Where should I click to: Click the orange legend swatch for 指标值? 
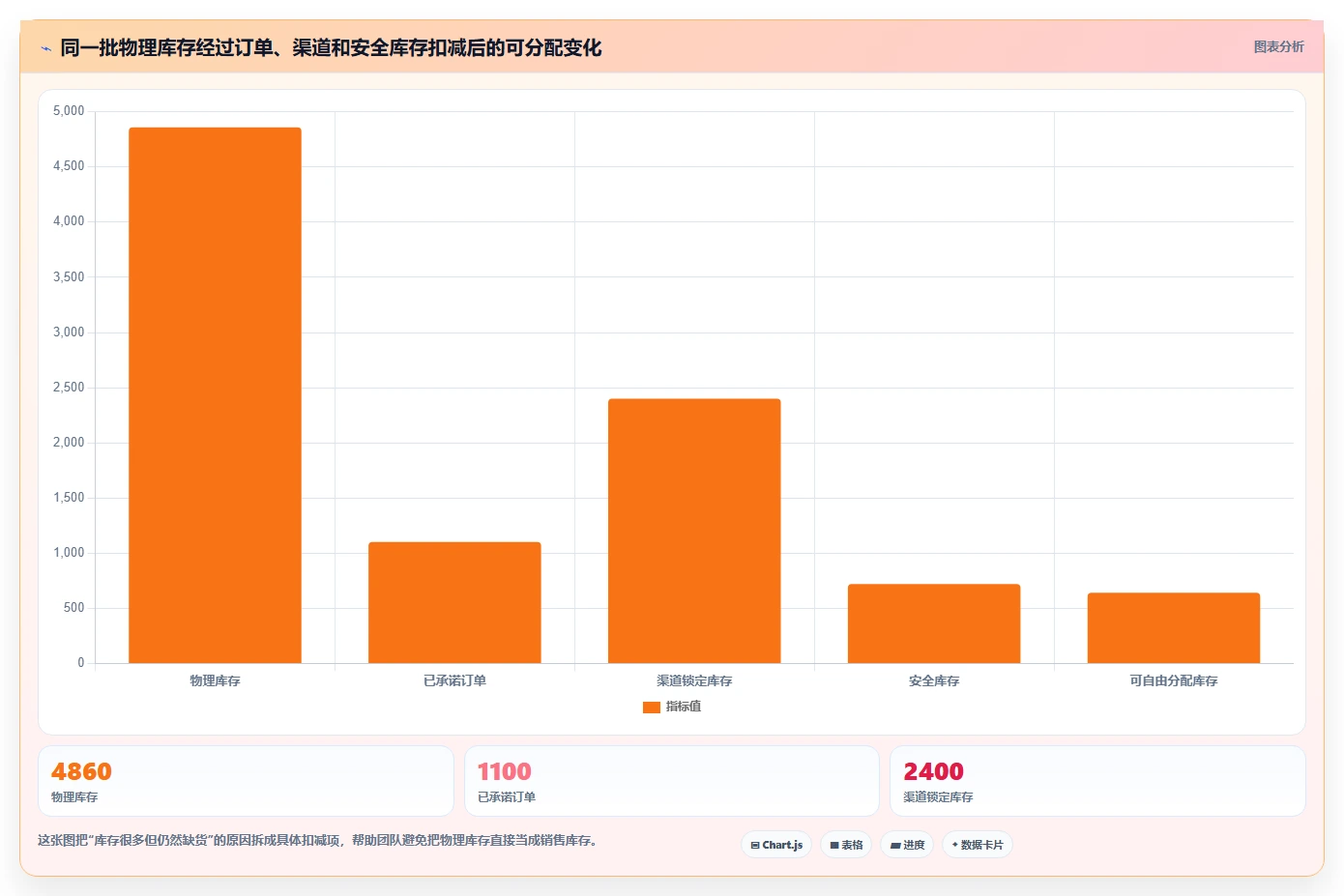coord(652,708)
